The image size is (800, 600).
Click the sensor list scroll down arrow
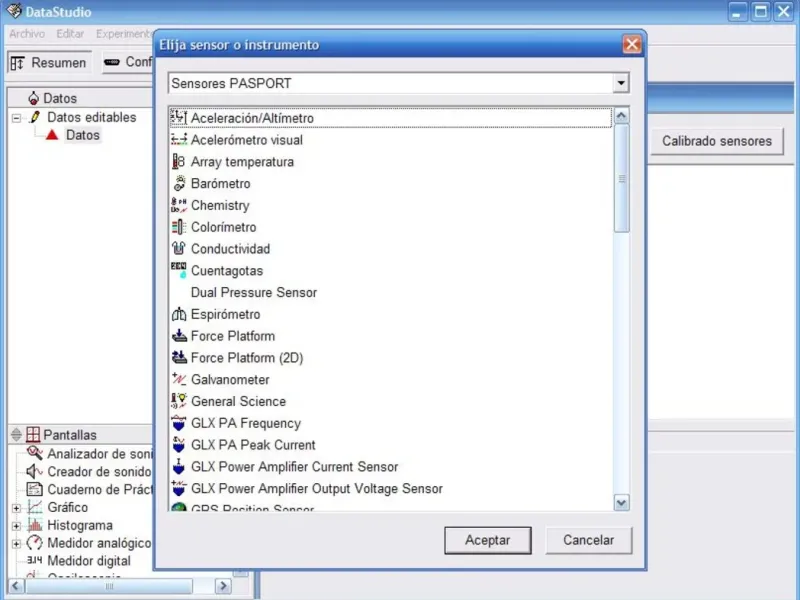pyautogui.click(x=621, y=503)
